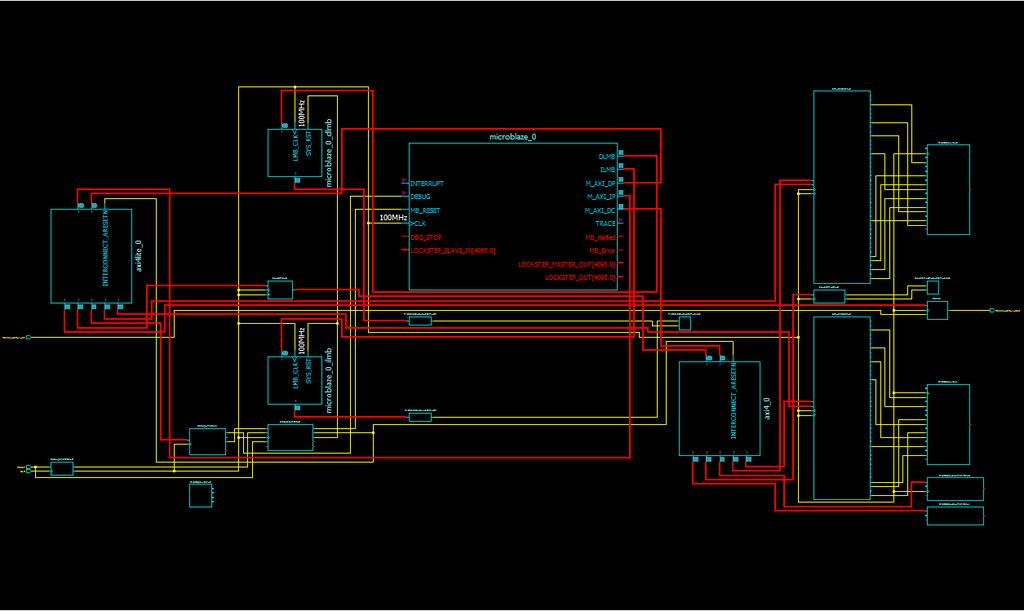Click the DBG_STOP pin label
This screenshot has width=1024, height=611.
click(426, 238)
